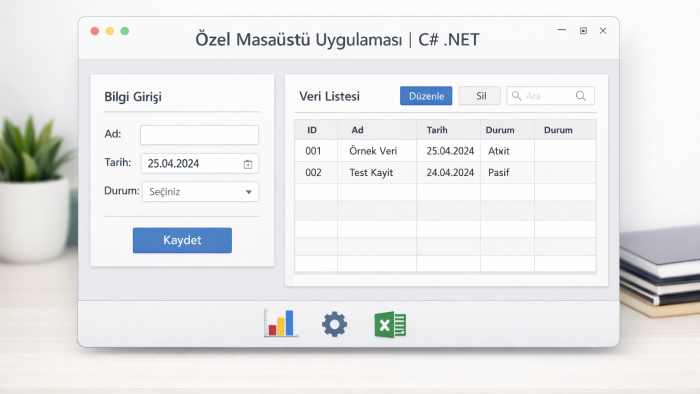
Task: Close the window with the X button
Action: (x=603, y=30)
